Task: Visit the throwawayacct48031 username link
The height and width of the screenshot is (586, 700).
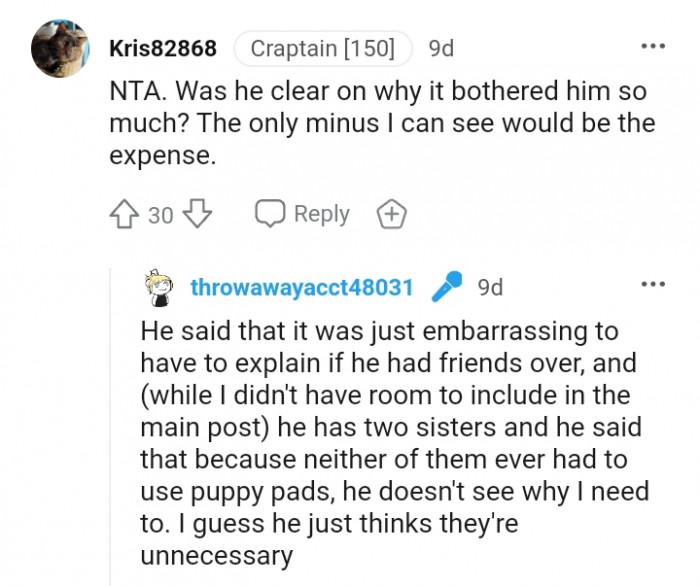Action: point(301,288)
